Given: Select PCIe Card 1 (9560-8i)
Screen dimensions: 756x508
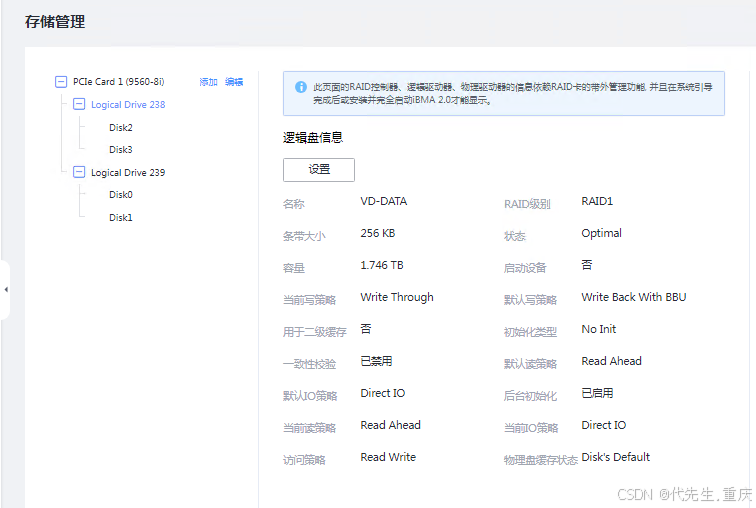Looking at the screenshot, I should pos(118,82).
